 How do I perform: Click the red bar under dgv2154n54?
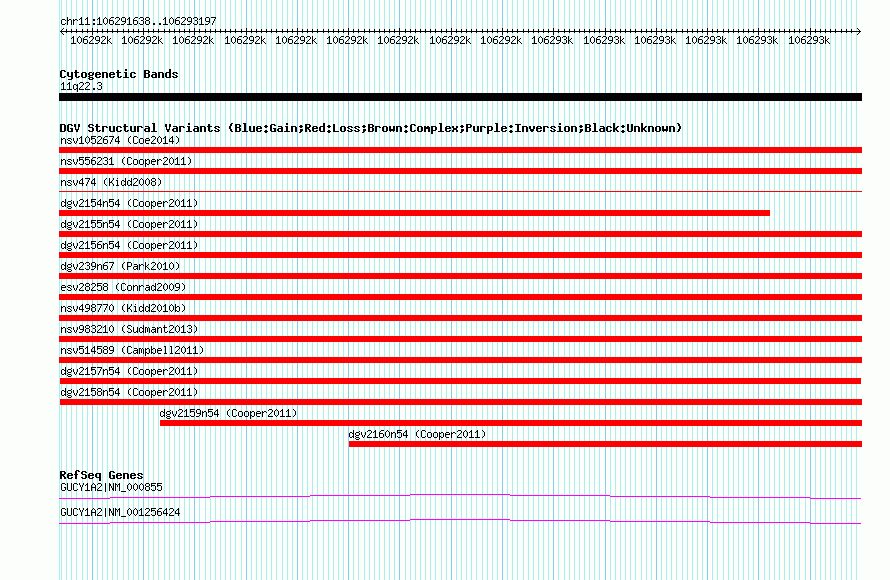[x=414, y=213]
